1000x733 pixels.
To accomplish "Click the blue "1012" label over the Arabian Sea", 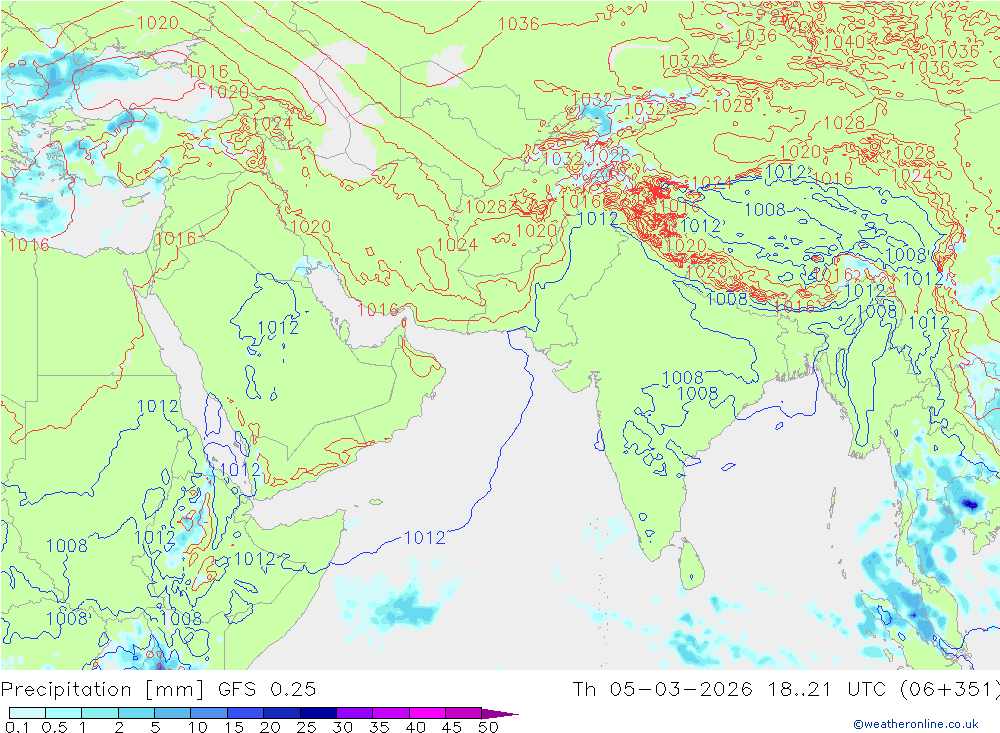I will tap(425, 538).
